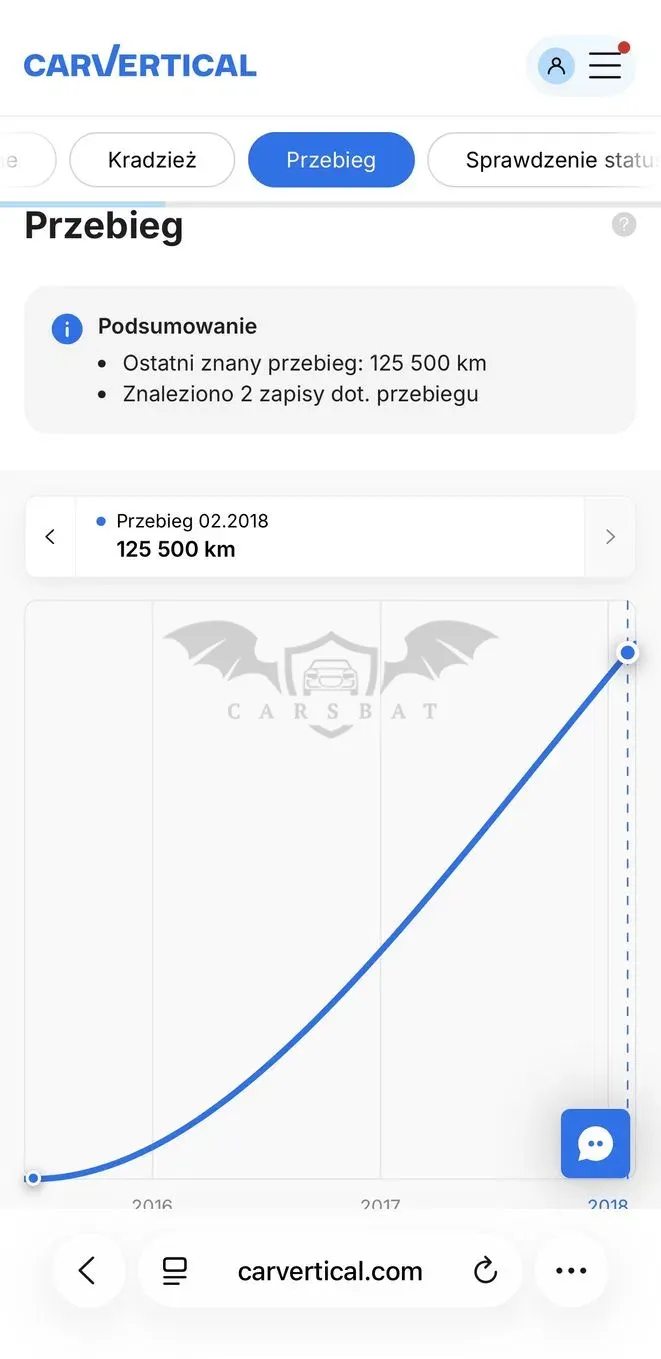The image size is (661, 1359).
Task: Open the hamburger menu
Action: click(x=605, y=66)
